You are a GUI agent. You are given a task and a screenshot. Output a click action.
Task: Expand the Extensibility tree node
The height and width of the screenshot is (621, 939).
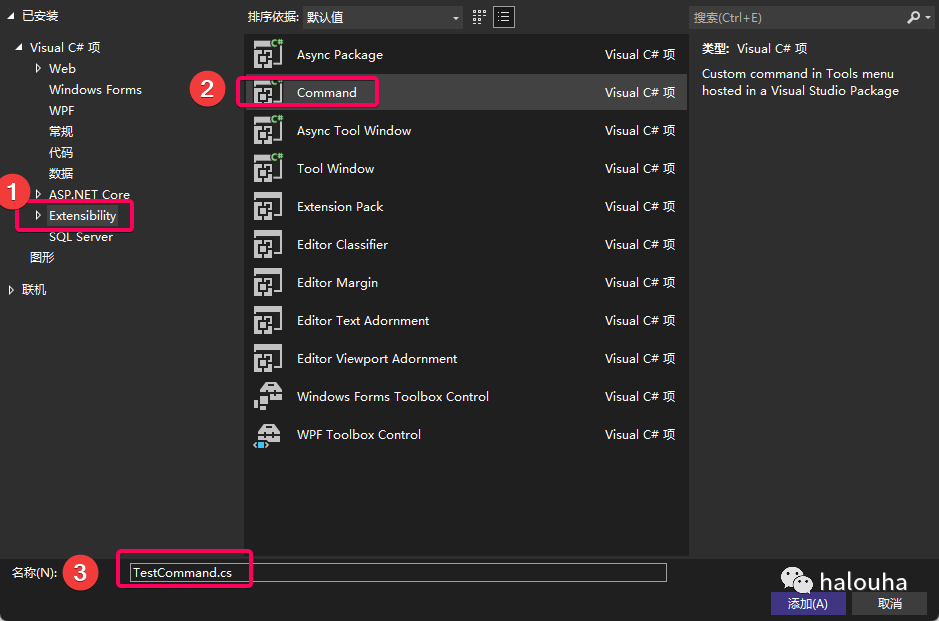(x=38, y=215)
